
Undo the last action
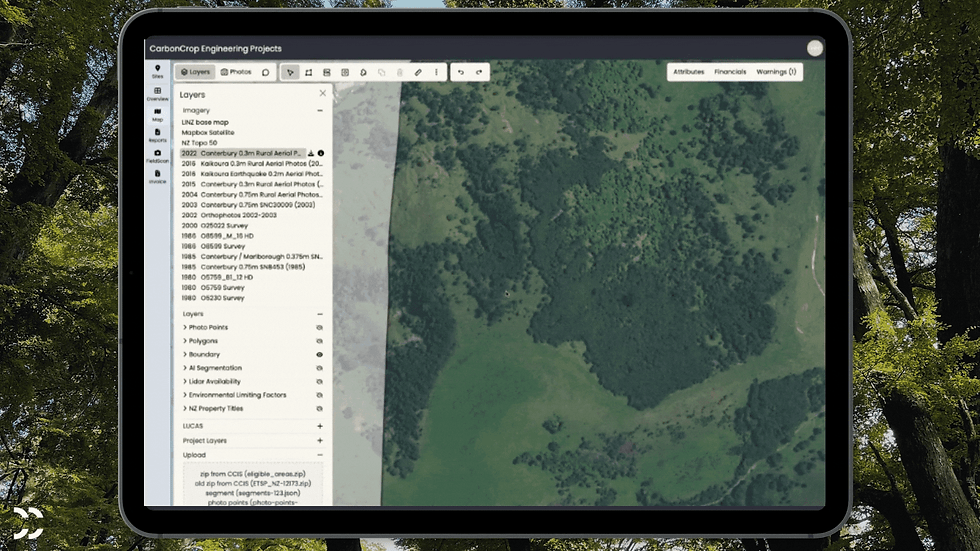click(x=461, y=72)
